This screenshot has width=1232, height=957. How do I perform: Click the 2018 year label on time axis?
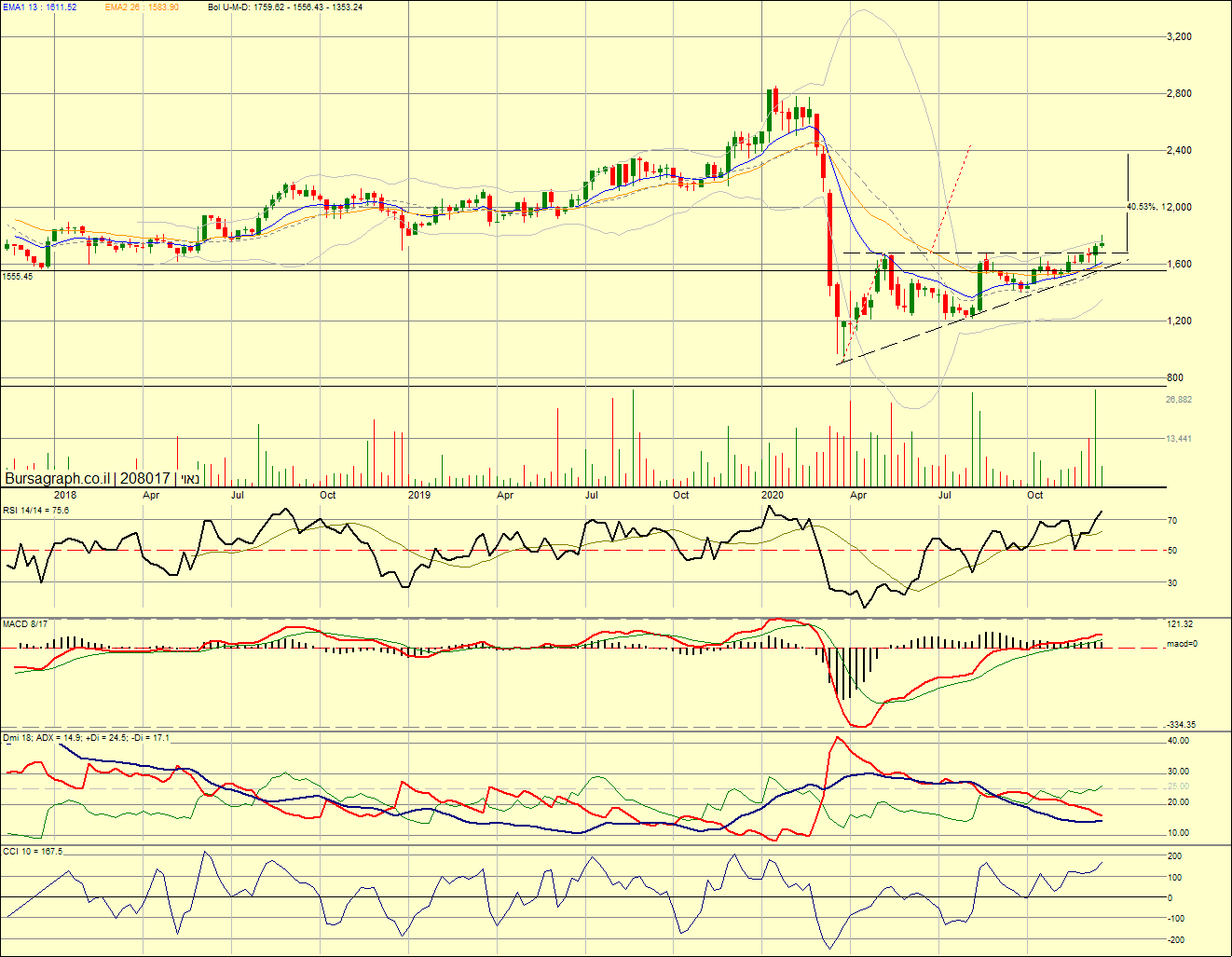point(65,495)
